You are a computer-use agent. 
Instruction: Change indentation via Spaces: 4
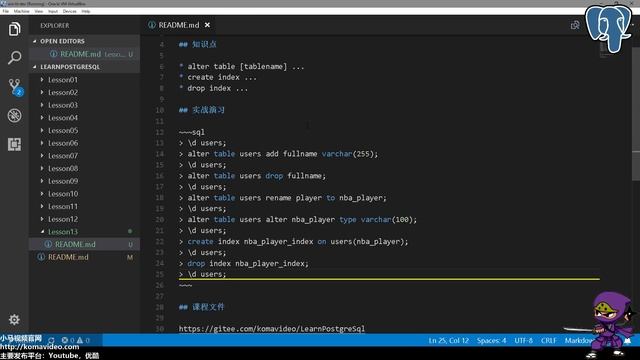[x=491, y=340]
